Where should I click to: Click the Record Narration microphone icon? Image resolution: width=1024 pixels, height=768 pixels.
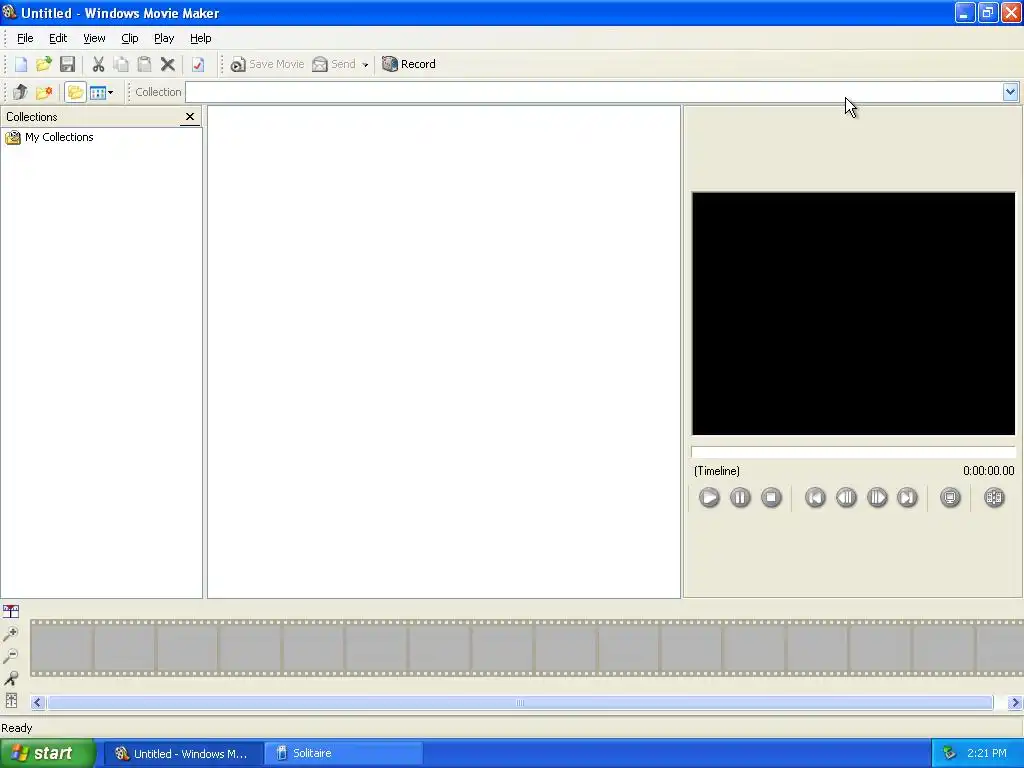(11, 678)
